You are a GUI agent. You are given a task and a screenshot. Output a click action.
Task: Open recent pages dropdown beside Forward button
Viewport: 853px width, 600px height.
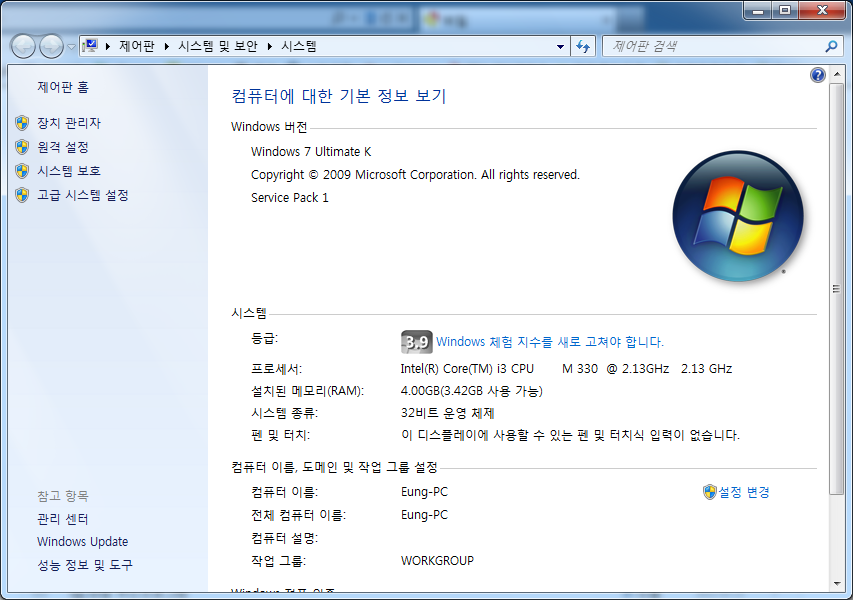point(71,47)
